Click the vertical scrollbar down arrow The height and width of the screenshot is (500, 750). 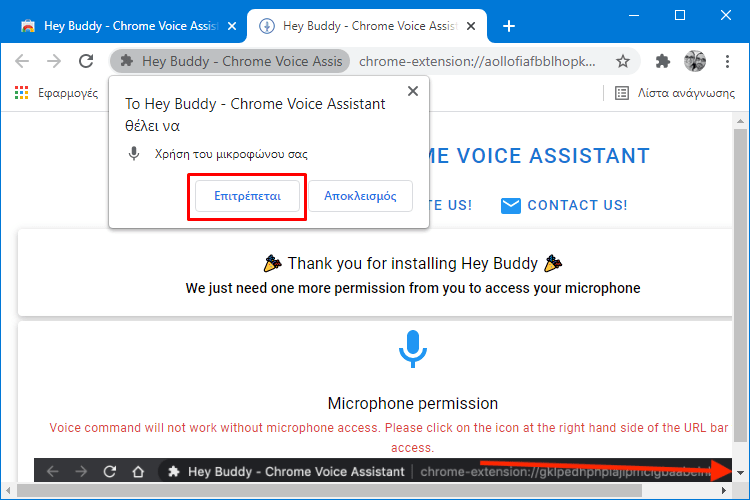tap(740, 473)
